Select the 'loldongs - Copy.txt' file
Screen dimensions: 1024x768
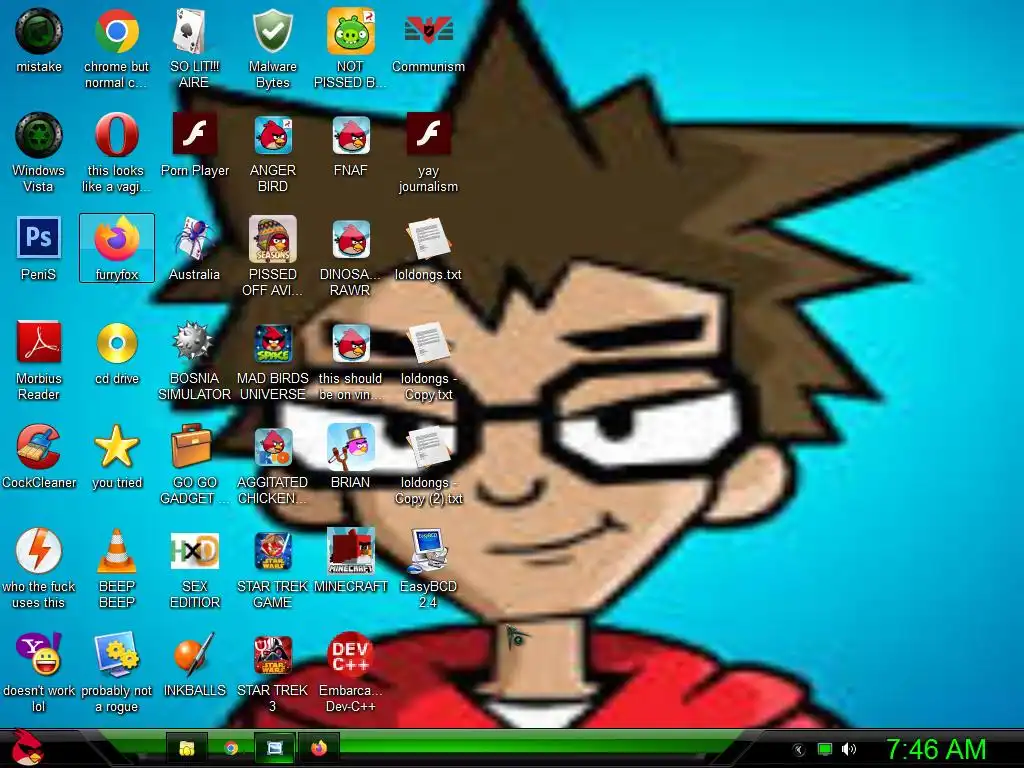click(428, 343)
